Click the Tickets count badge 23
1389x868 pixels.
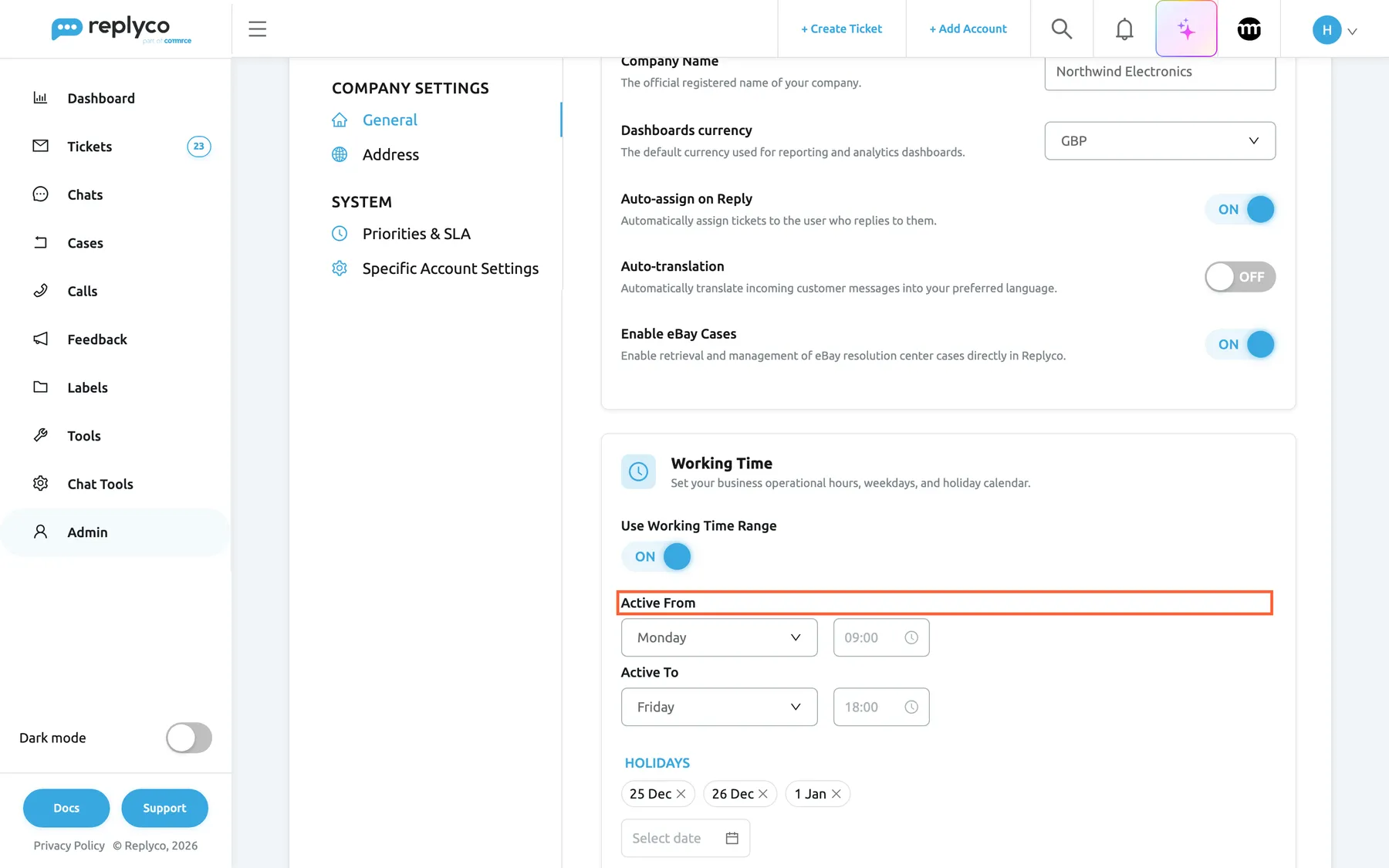point(198,147)
